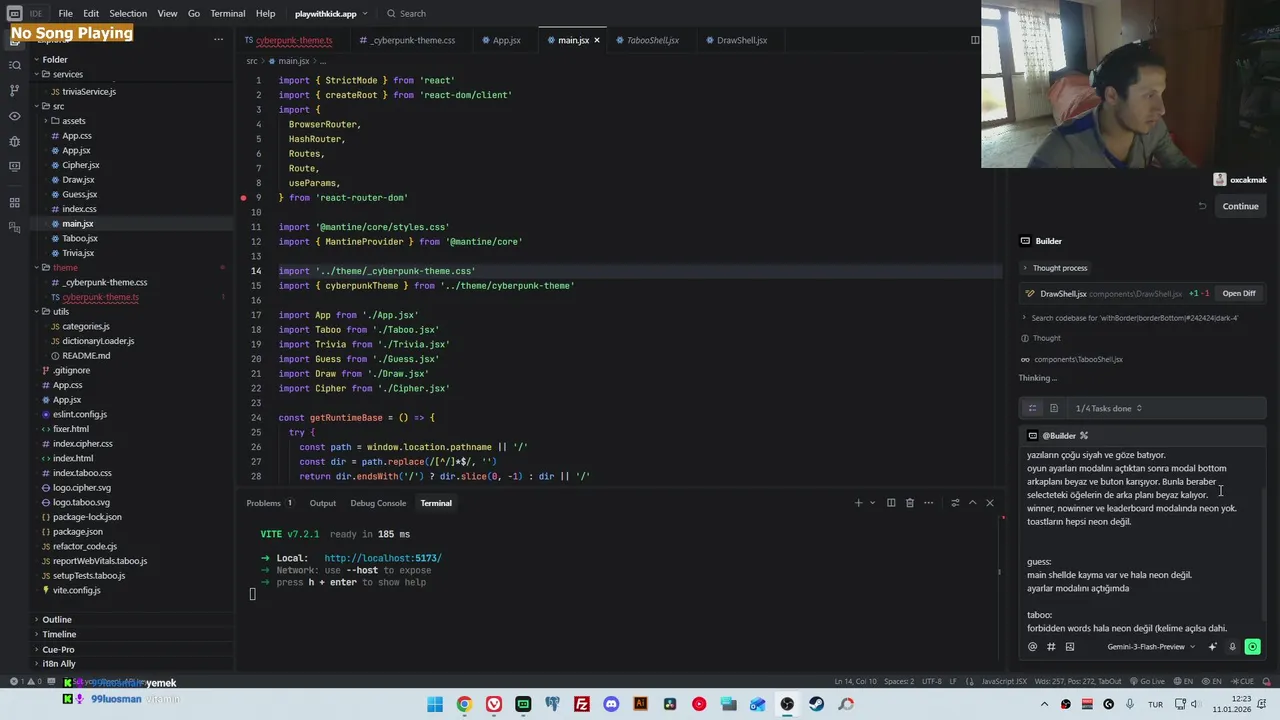The width and height of the screenshot is (1280, 720).
Task: Click the @ mention icon in chat input
Action: coord(1032,647)
